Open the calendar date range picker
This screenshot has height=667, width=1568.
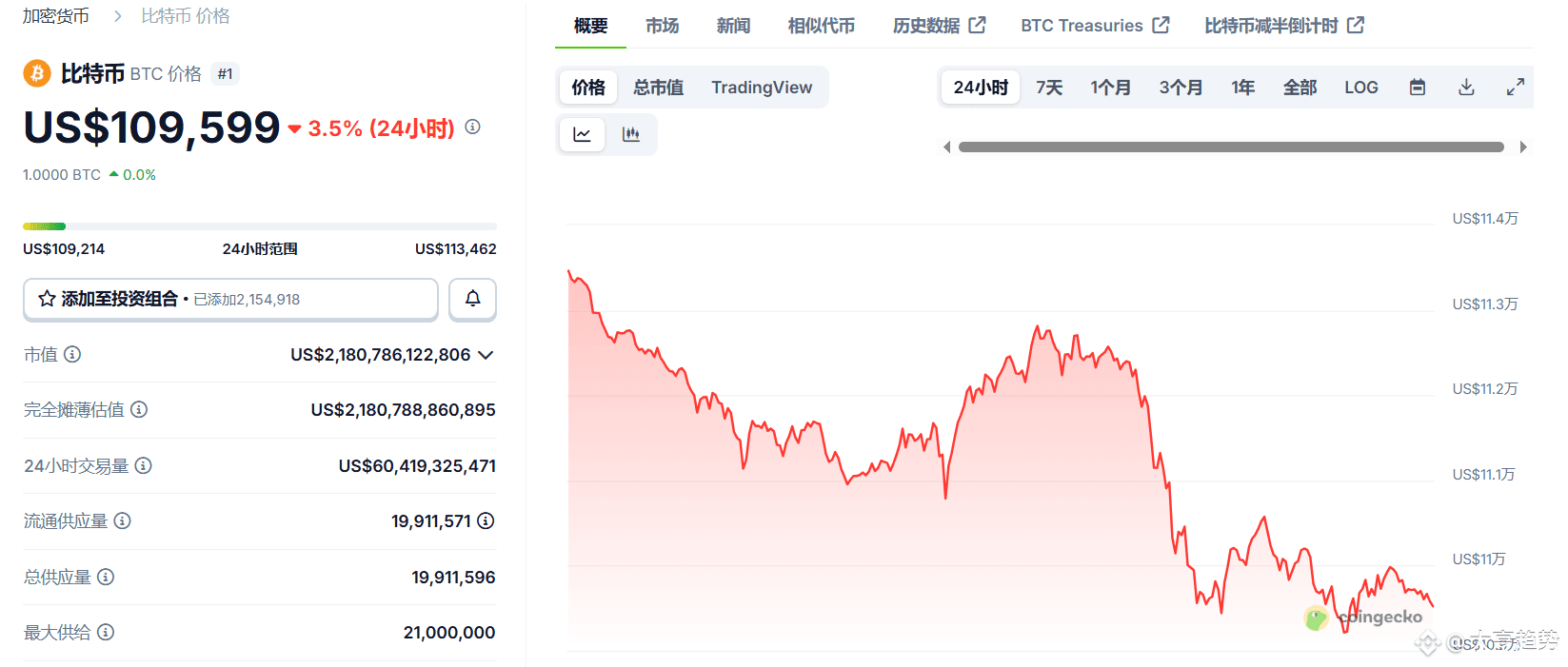(1418, 88)
